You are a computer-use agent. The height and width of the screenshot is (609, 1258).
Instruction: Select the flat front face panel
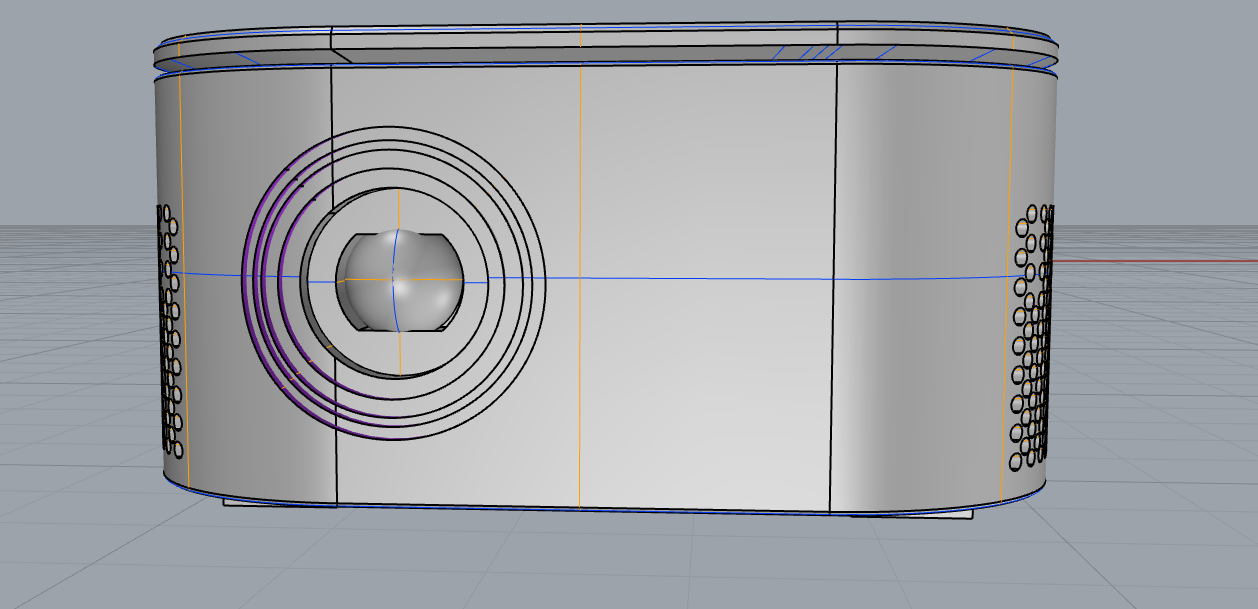tap(700, 380)
